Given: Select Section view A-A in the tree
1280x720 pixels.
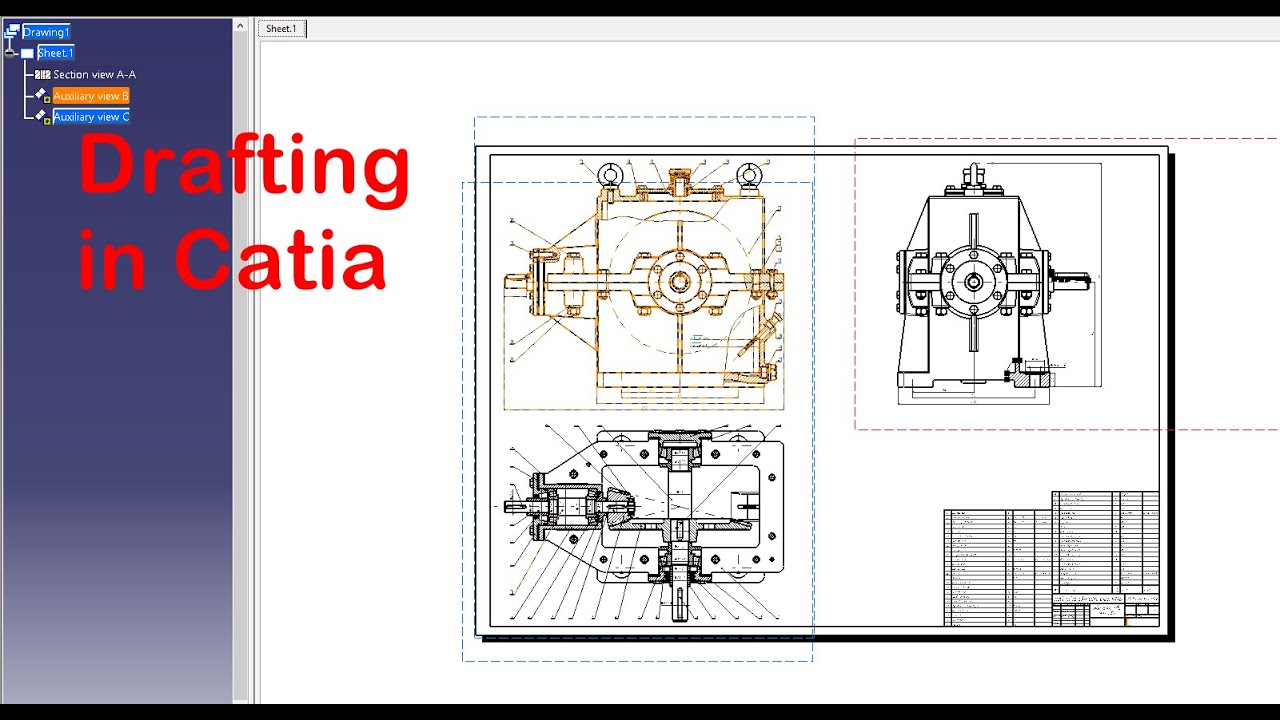Looking at the screenshot, I should pos(94,74).
